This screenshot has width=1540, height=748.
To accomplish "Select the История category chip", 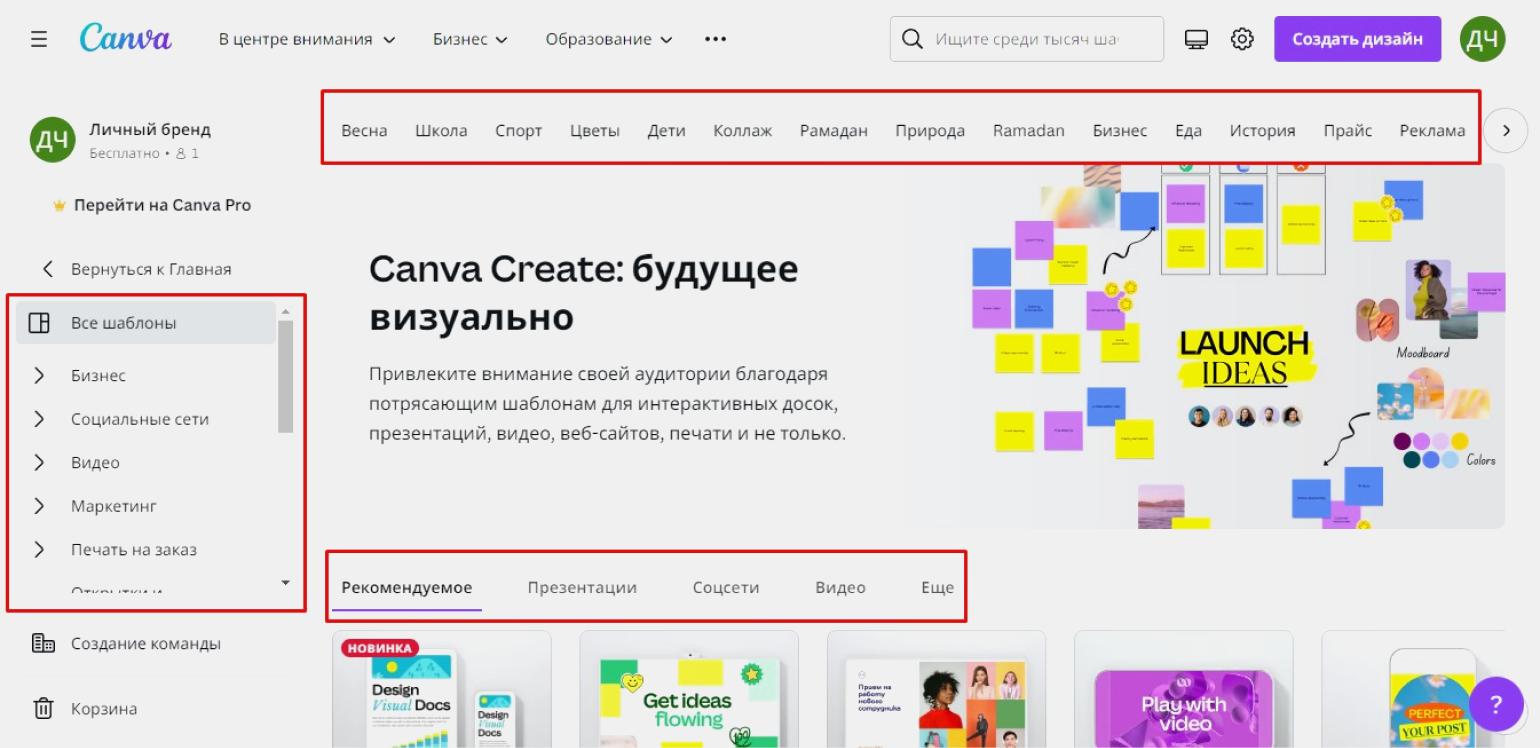I will tap(1262, 130).
